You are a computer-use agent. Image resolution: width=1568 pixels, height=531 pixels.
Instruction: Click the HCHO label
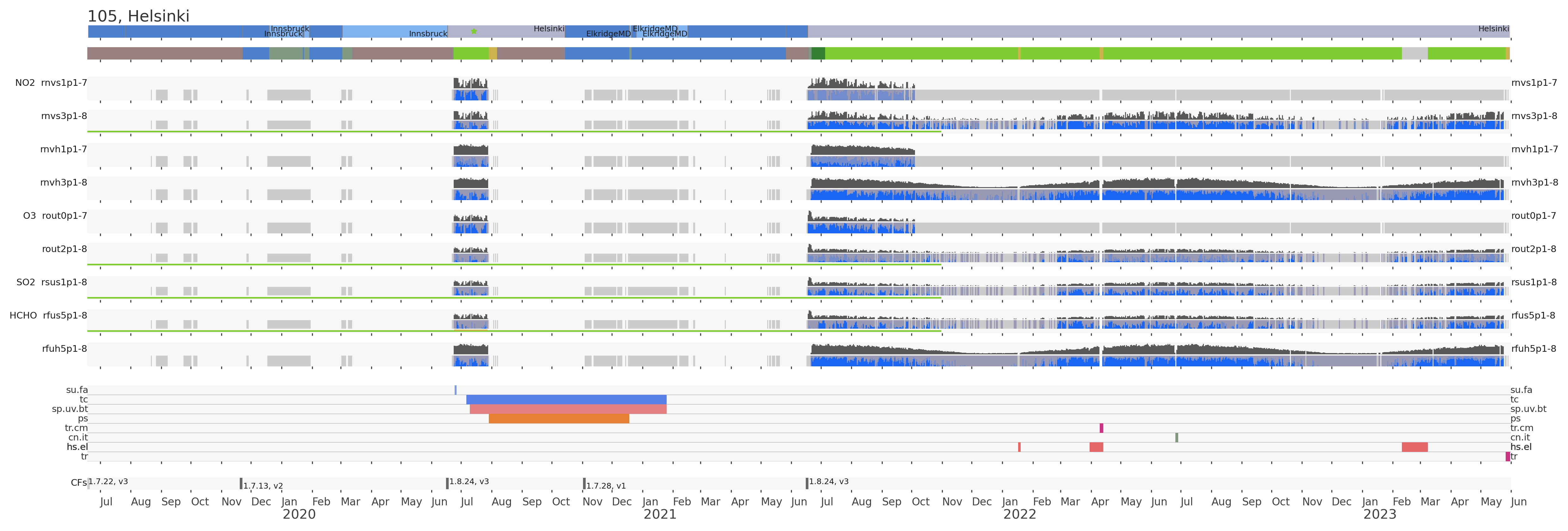(x=23, y=315)
